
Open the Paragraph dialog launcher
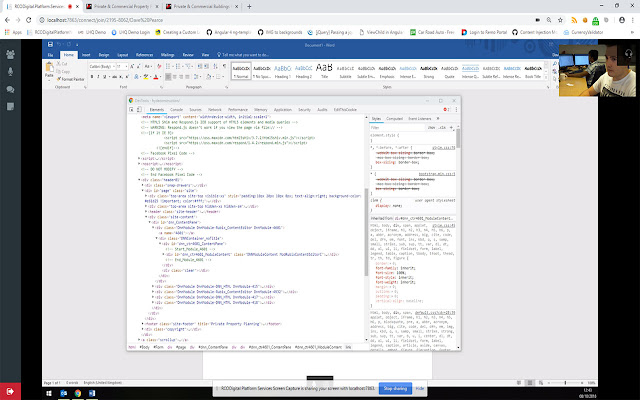click(x=227, y=87)
